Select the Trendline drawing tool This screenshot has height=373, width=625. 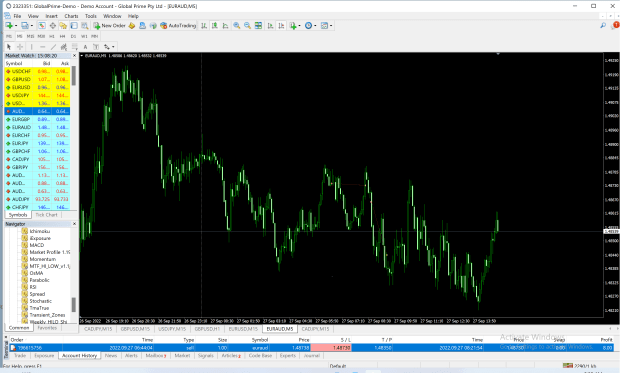(53, 47)
